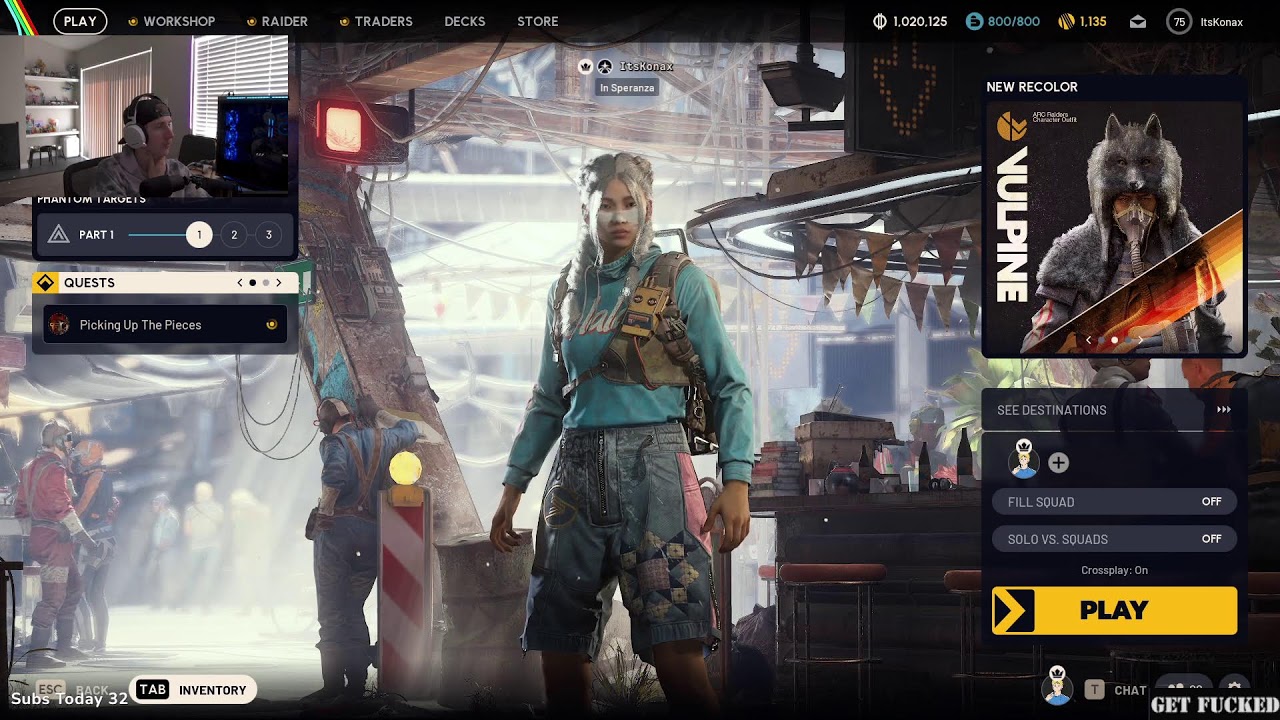1280x720 pixels.
Task: Click the squad leader avatar under See Destinations
Action: 1023,459
